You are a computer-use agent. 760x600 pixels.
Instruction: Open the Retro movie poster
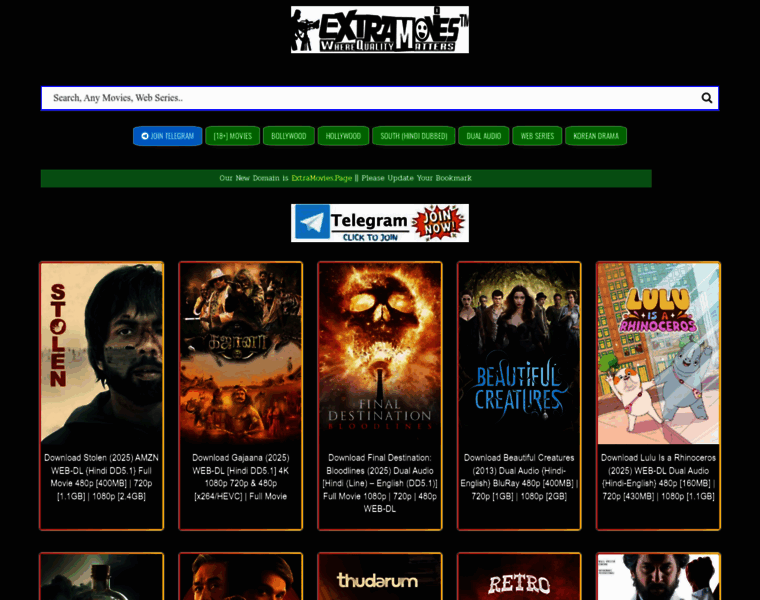click(519, 577)
